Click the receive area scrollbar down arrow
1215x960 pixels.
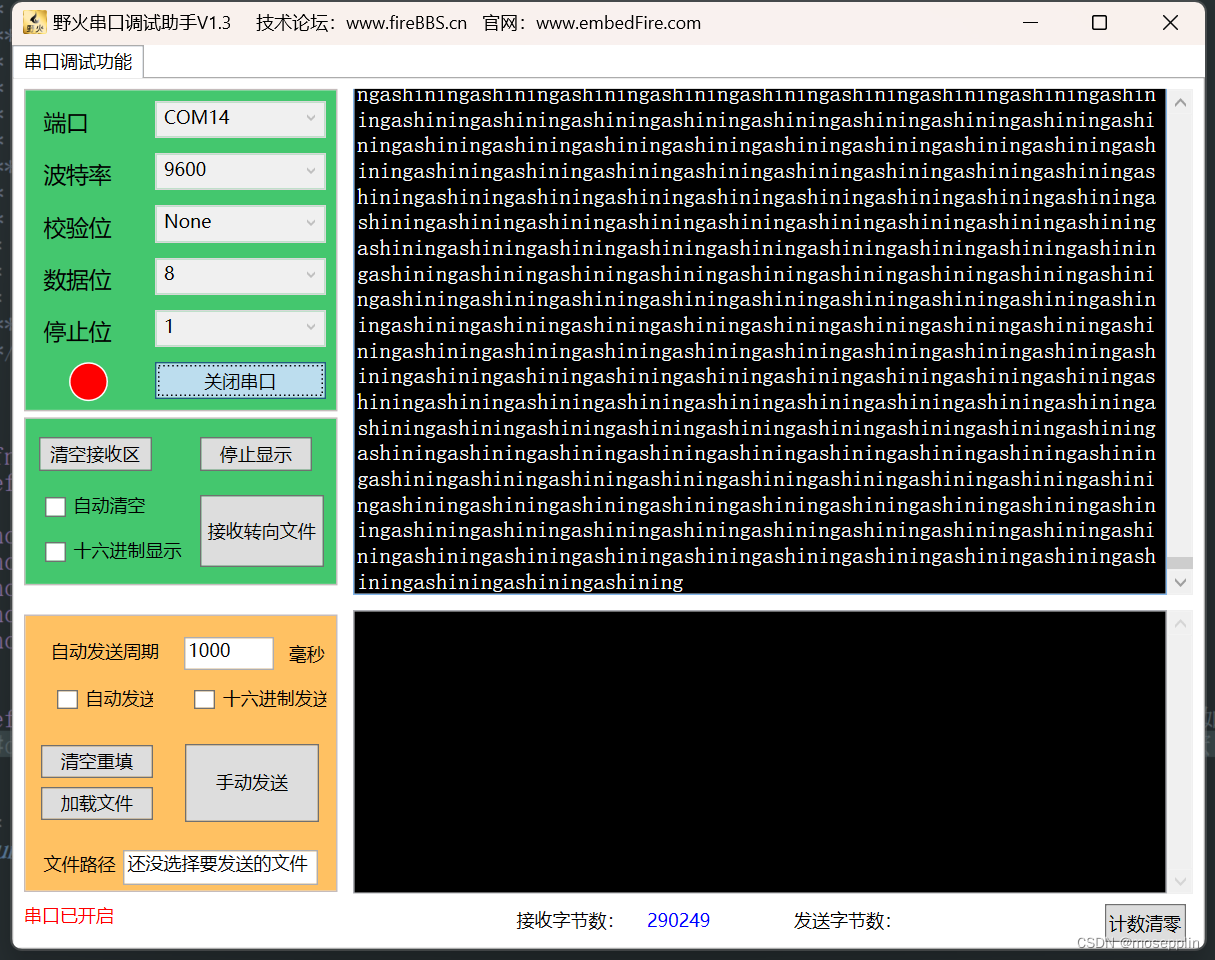tap(1181, 581)
